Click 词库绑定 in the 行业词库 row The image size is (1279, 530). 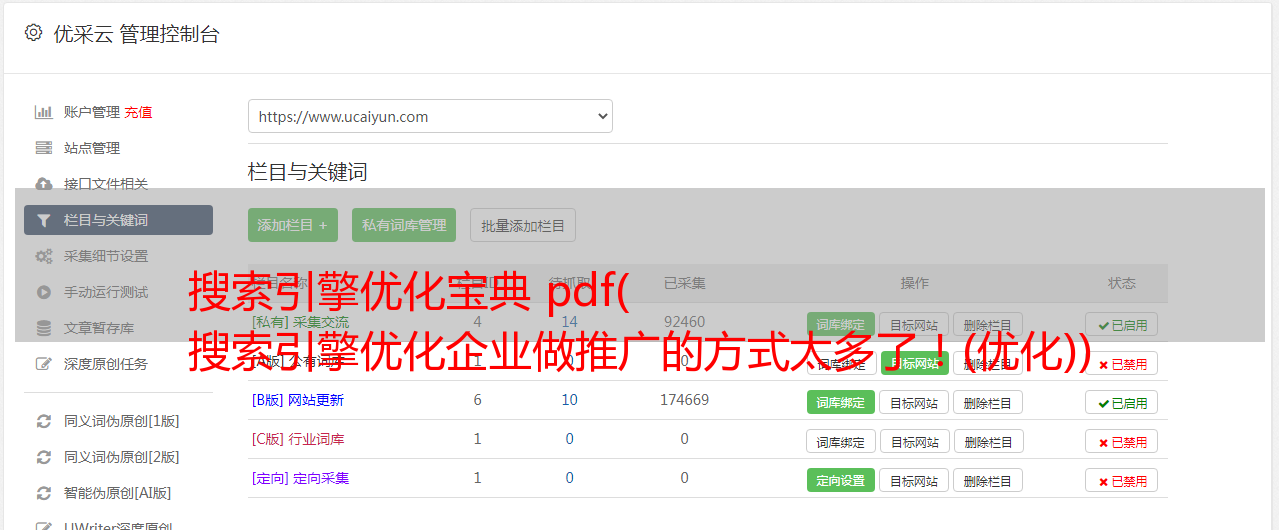coord(840,441)
